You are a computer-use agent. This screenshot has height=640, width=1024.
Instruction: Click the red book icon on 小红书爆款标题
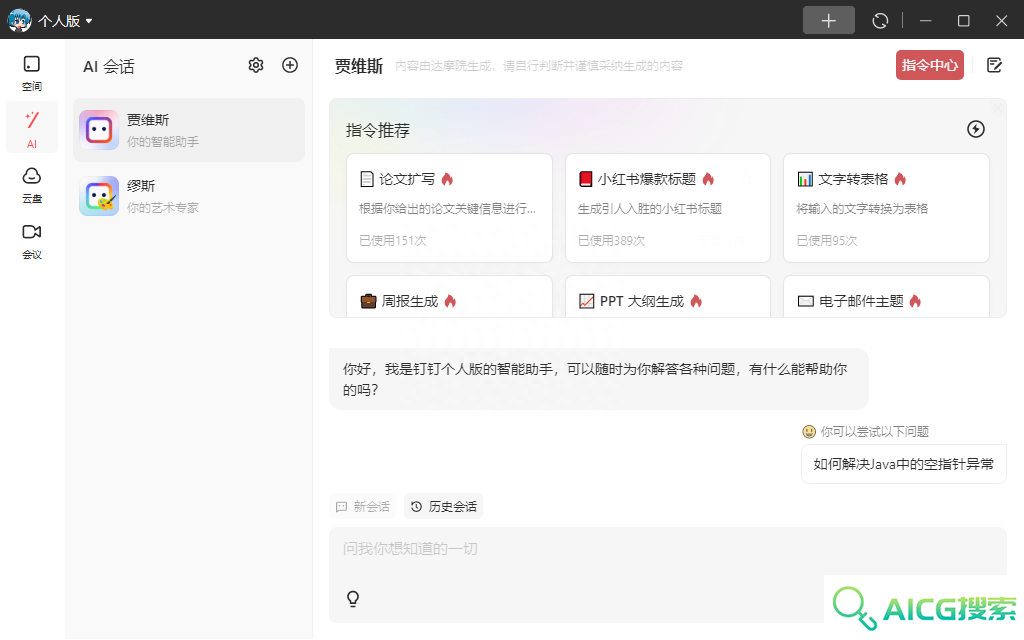(x=586, y=179)
